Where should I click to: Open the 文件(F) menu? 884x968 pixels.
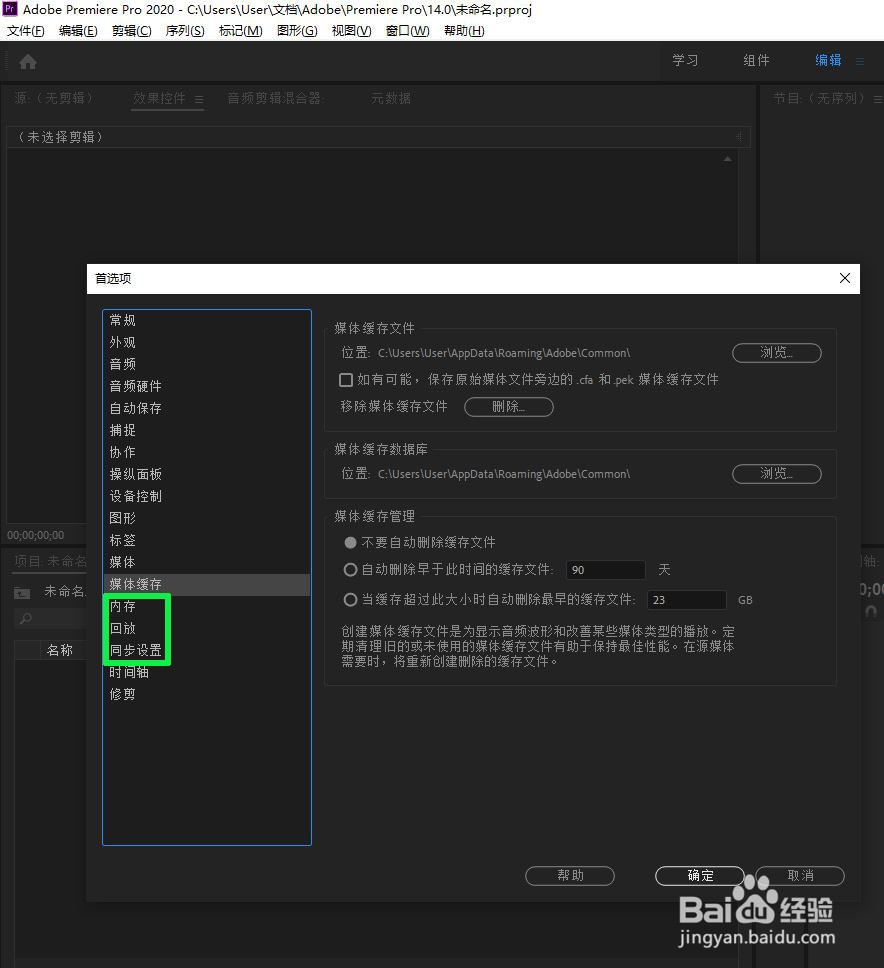25,31
